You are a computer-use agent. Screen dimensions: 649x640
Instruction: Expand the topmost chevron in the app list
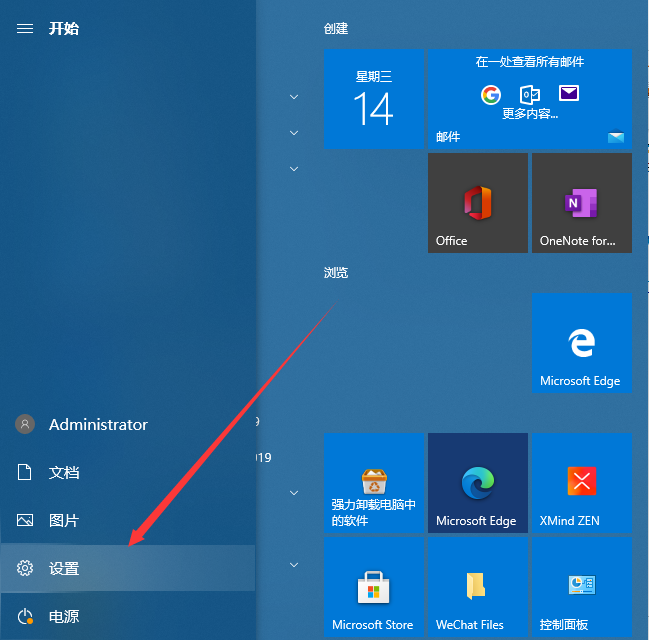click(294, 97)
